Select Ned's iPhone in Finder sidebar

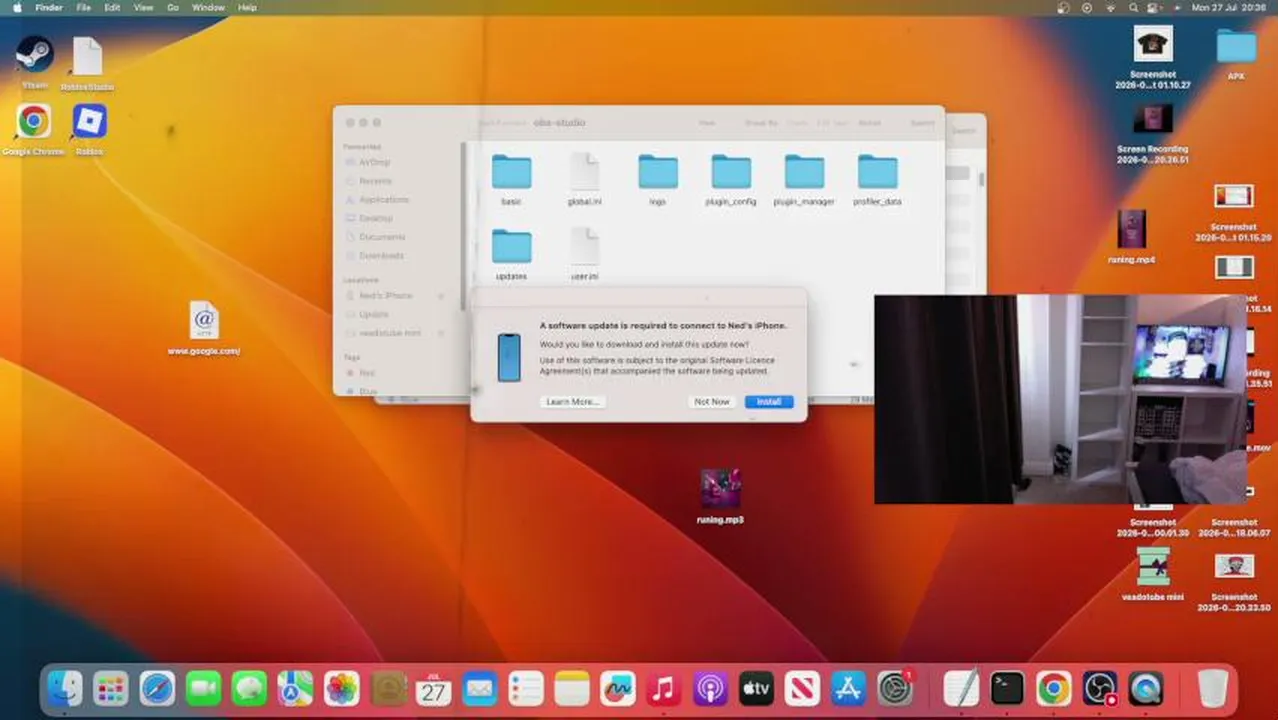385,296
